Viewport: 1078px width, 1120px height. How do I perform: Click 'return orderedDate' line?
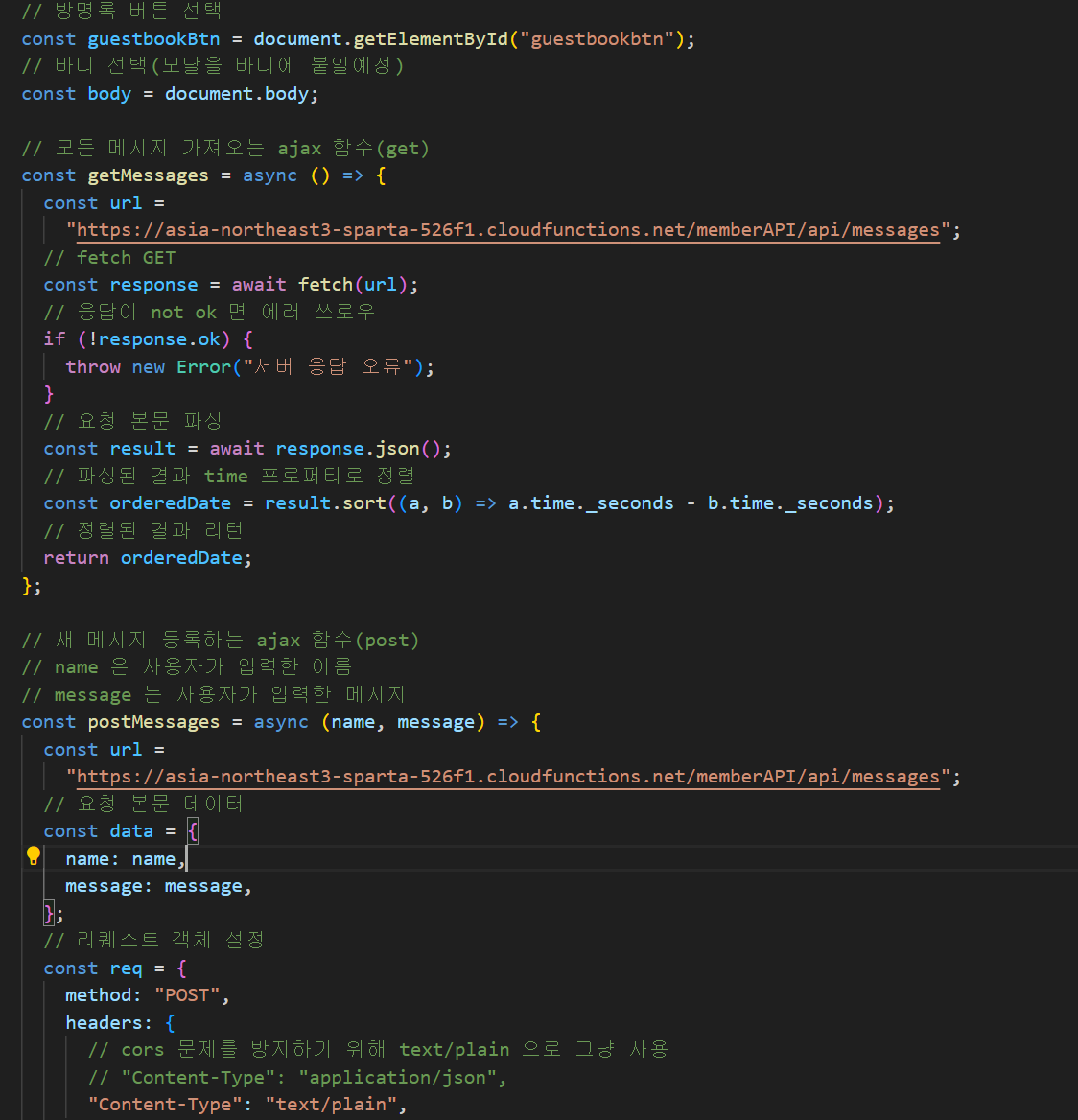click(x=148, y=558)
